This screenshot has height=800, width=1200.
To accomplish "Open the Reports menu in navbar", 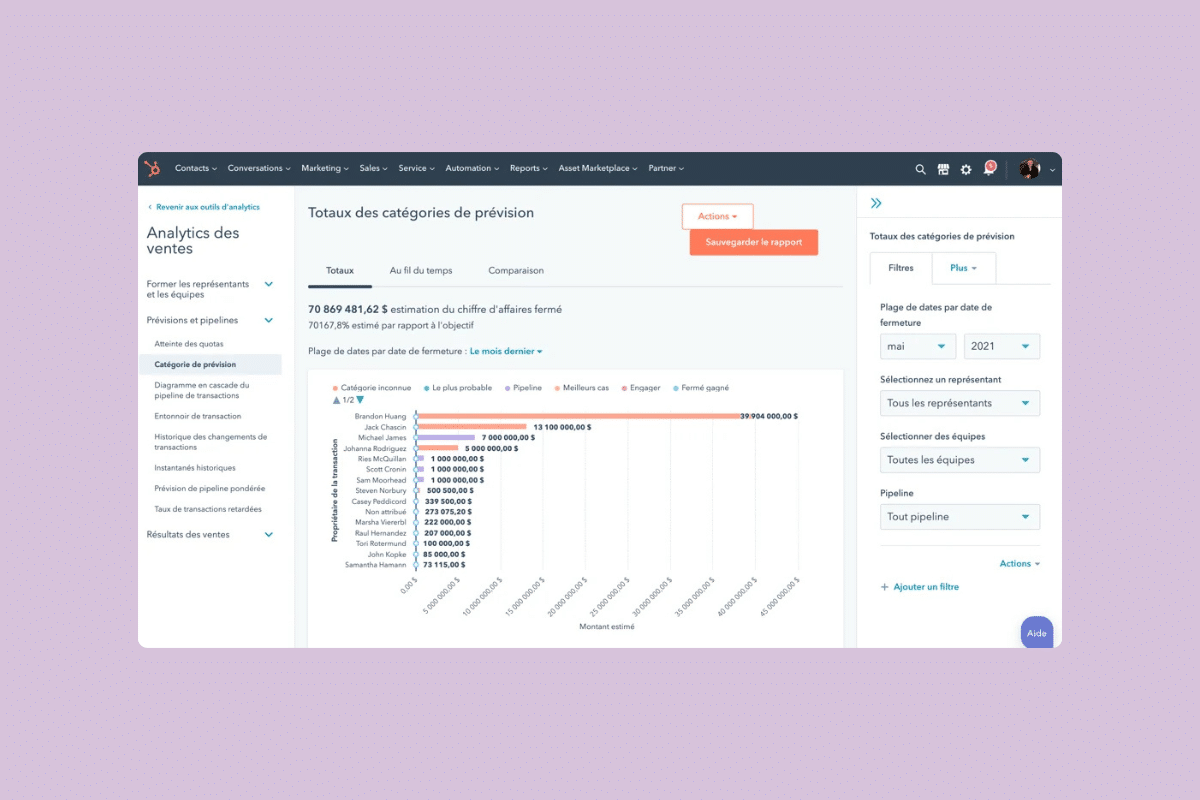I will coord(527,169).
